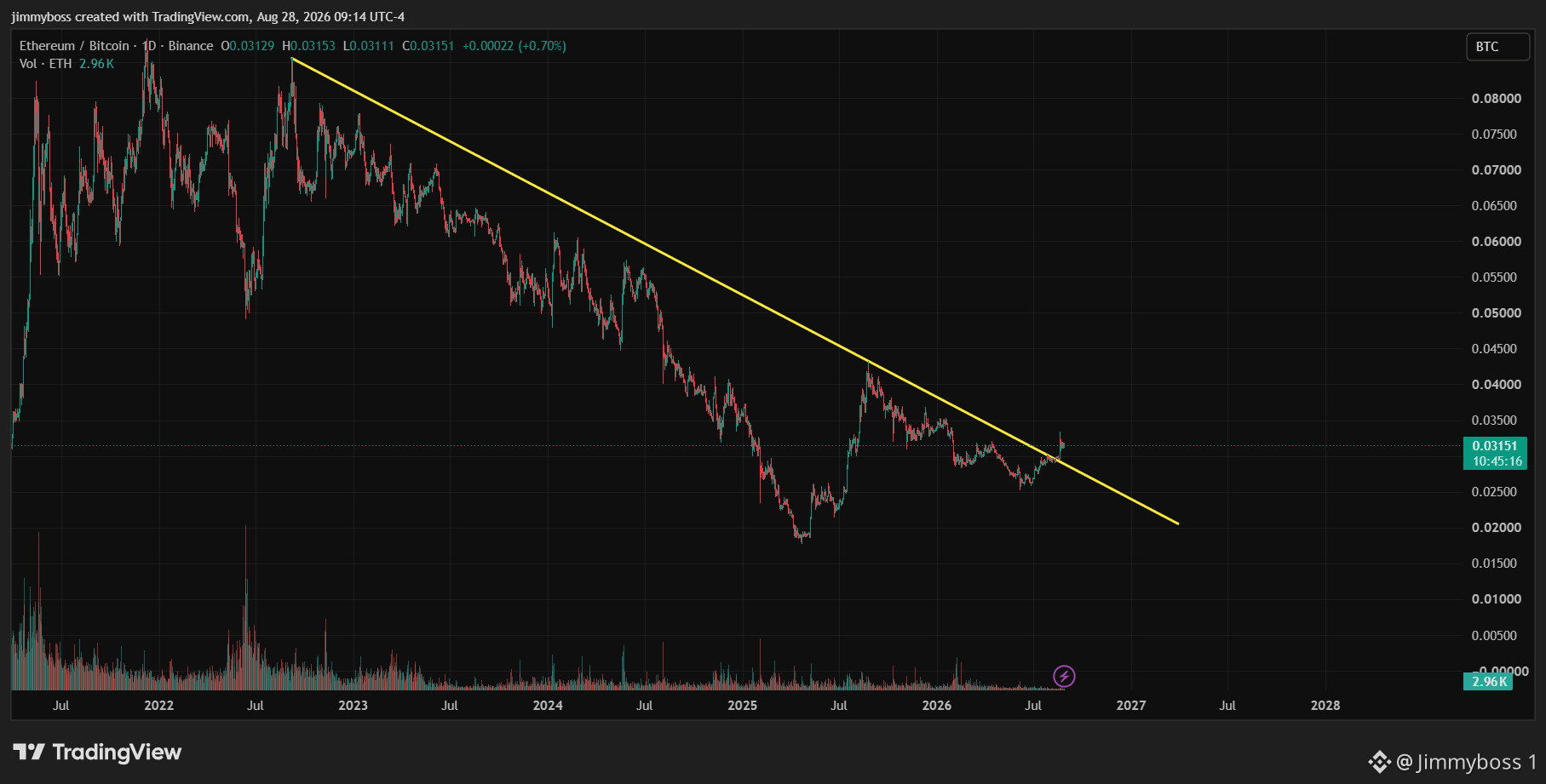The image size is (1546, 784).
Task: Click the close value C0.03151
Action: point(428,46)
